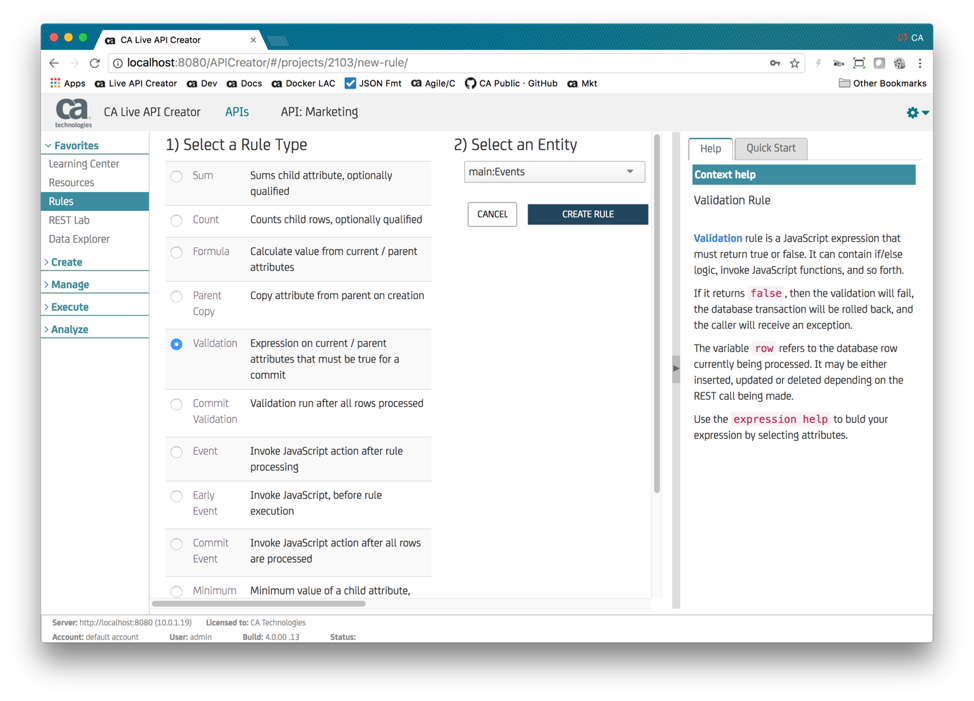Viewport: 974px width, 701px height.
Task: Open the Chrome three-dot menu
Action: click(920, 63)
